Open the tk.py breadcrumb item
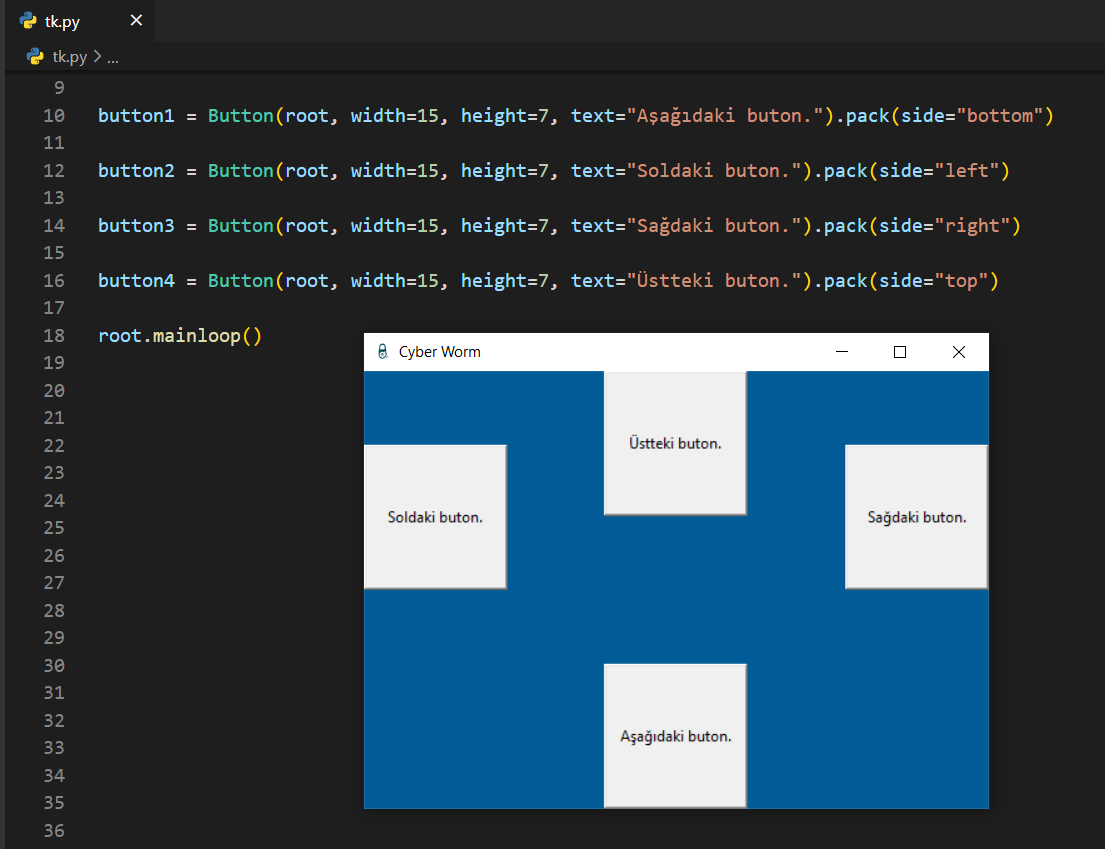The width and height of the screenshot is (1105, 849). (70, 57)
